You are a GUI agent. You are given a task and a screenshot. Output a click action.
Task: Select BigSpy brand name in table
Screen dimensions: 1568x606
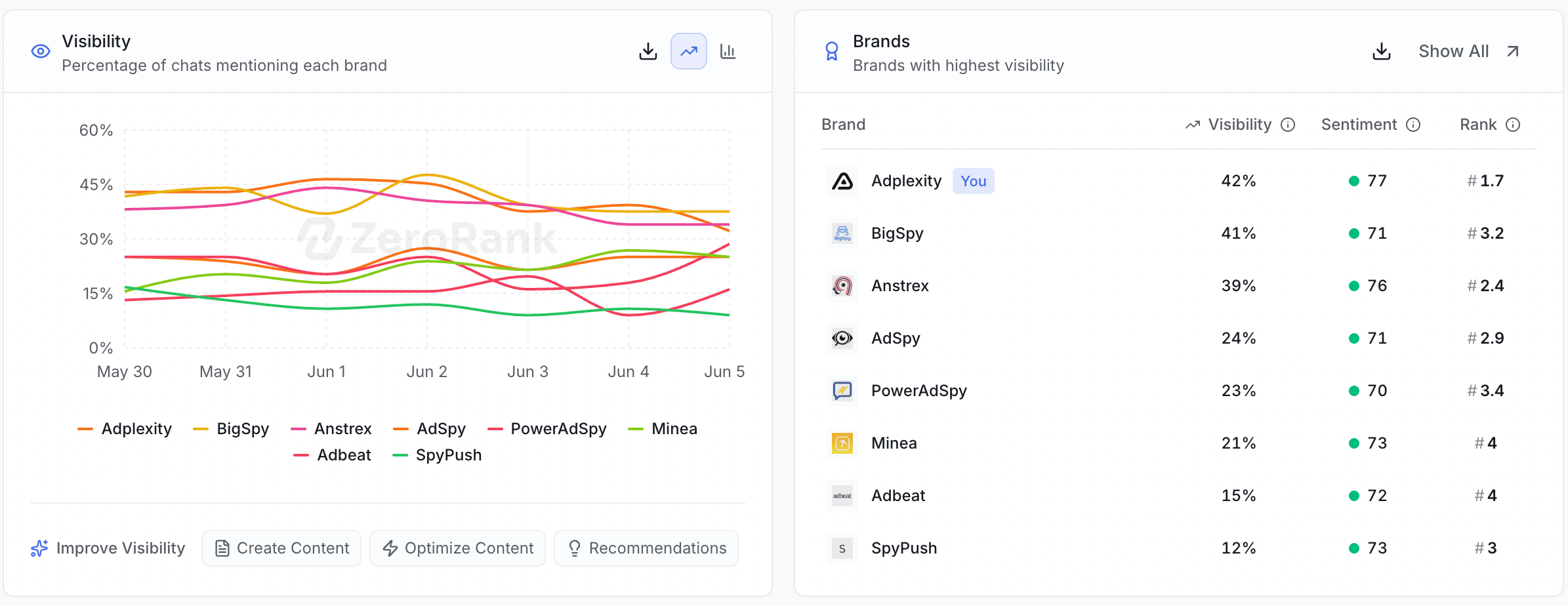pos(897,233)
